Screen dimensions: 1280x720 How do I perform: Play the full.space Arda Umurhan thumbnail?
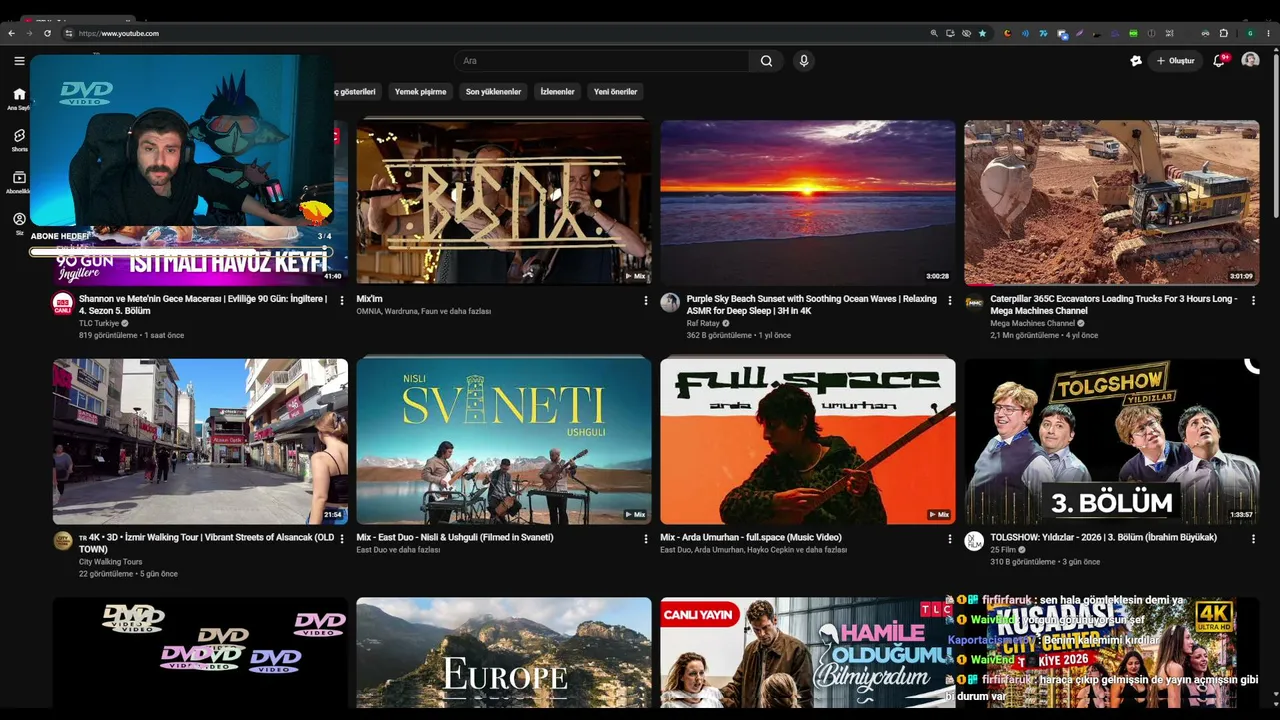808,441
